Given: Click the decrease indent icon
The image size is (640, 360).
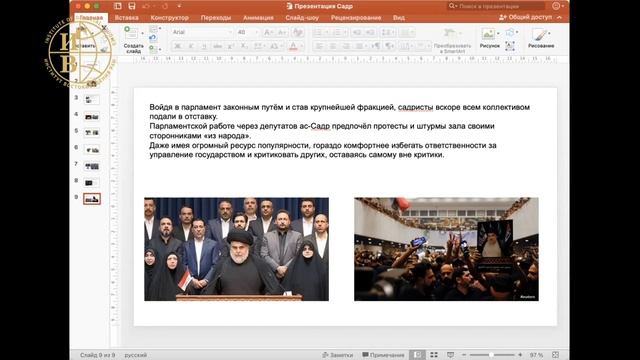Looking at the screenshot, I should 357,32.
